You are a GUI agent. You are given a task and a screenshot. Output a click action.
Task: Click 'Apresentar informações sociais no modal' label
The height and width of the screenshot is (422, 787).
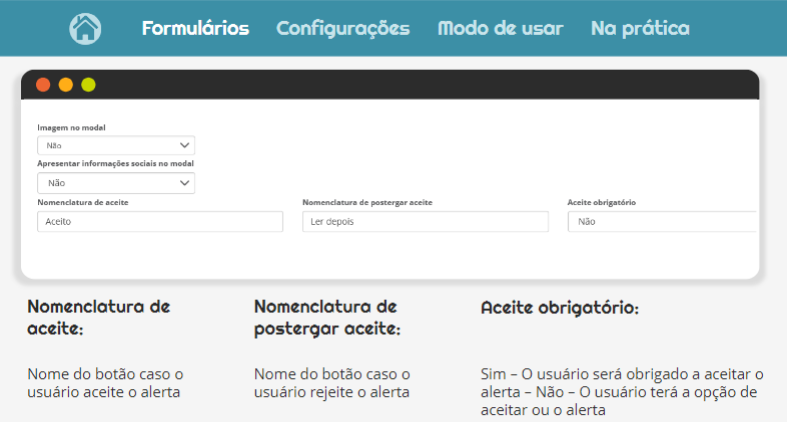115,164
